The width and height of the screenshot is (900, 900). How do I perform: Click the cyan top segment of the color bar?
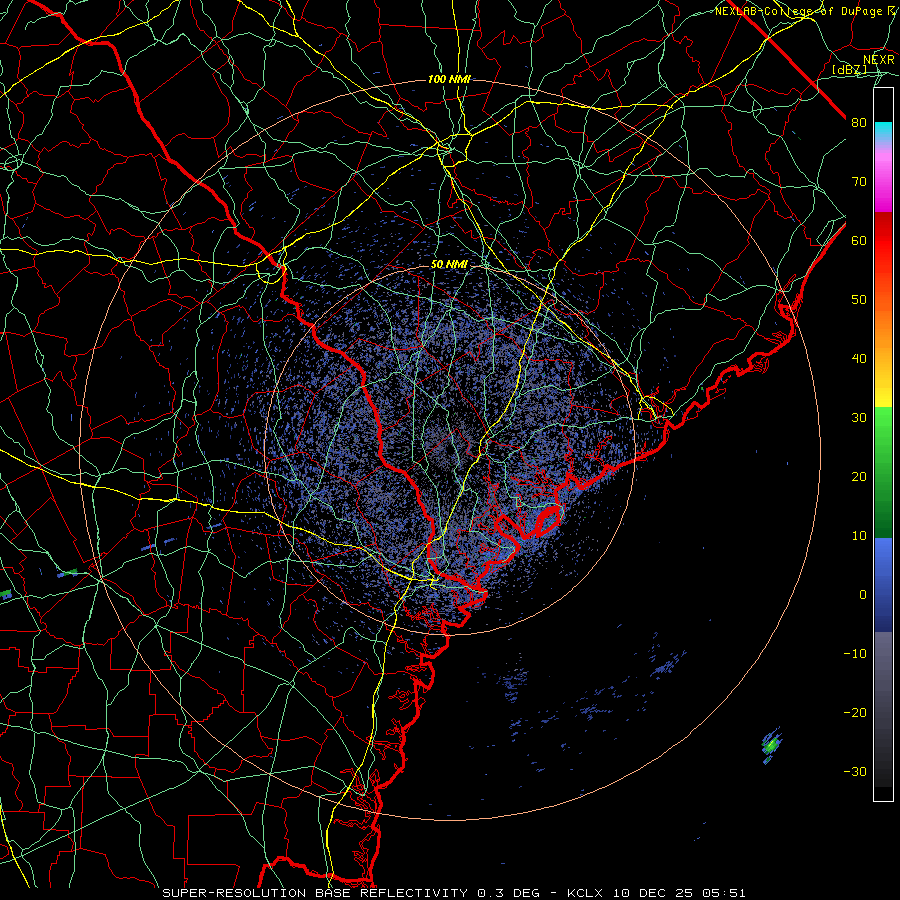tap(883, 131)
